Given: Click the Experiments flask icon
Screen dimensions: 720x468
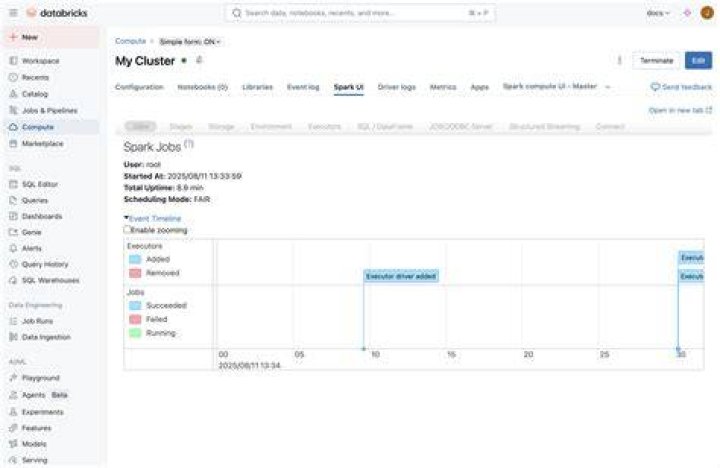Looking at the screenshot, I should coord(13,412).
